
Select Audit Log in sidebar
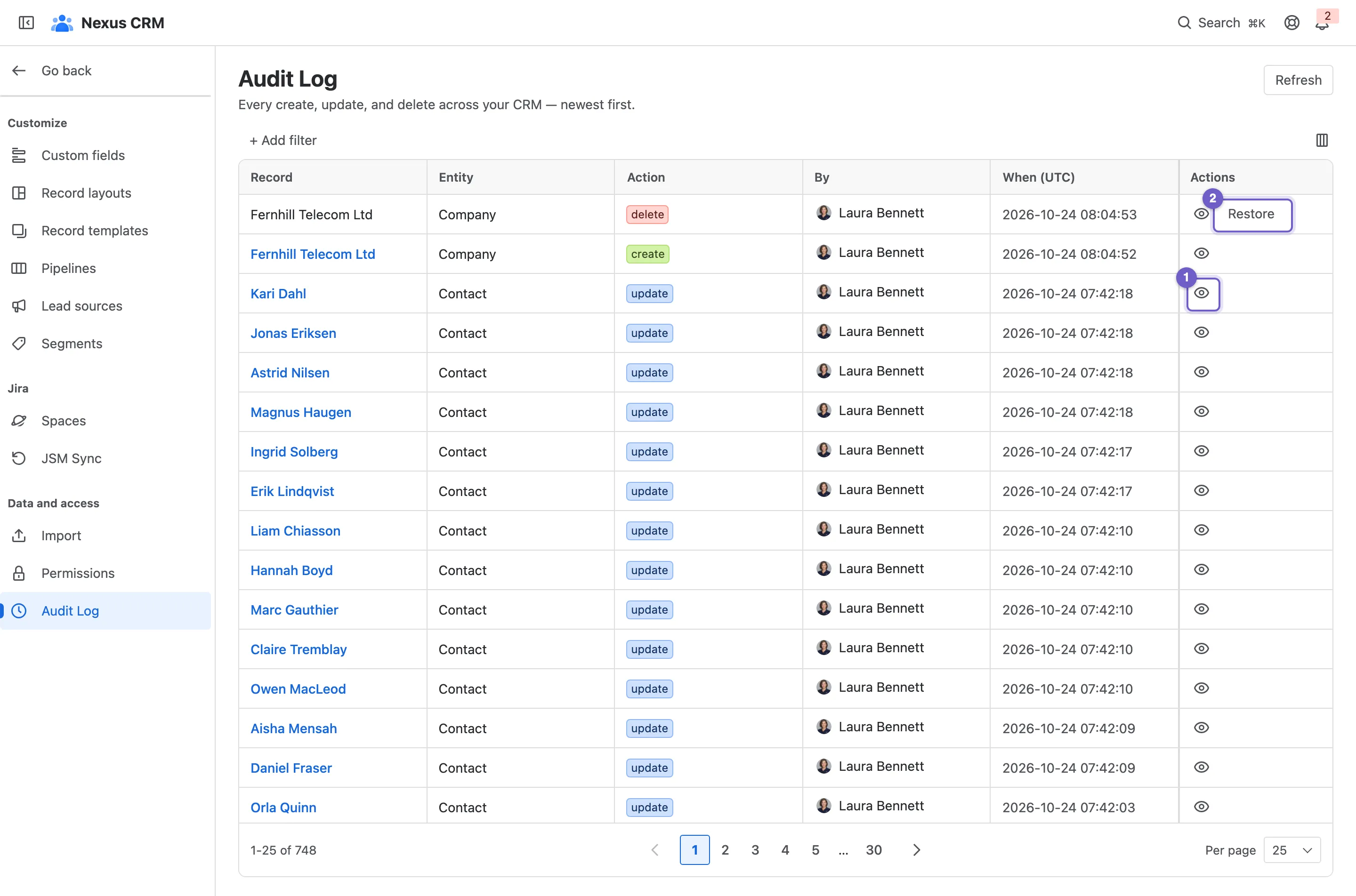coord(106,611)
